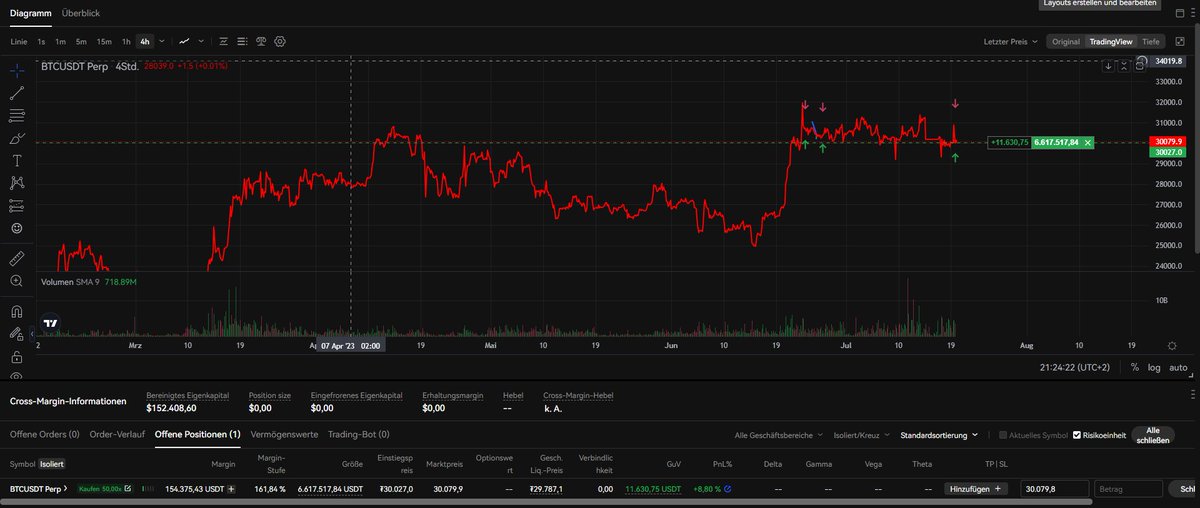This screenshot has height=508, width=1200.
Task: Open the Letzter Preis dropdown
Action: point(1010,42)
